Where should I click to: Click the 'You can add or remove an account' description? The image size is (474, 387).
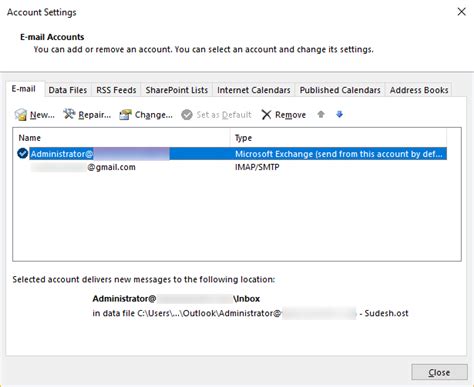203,49
